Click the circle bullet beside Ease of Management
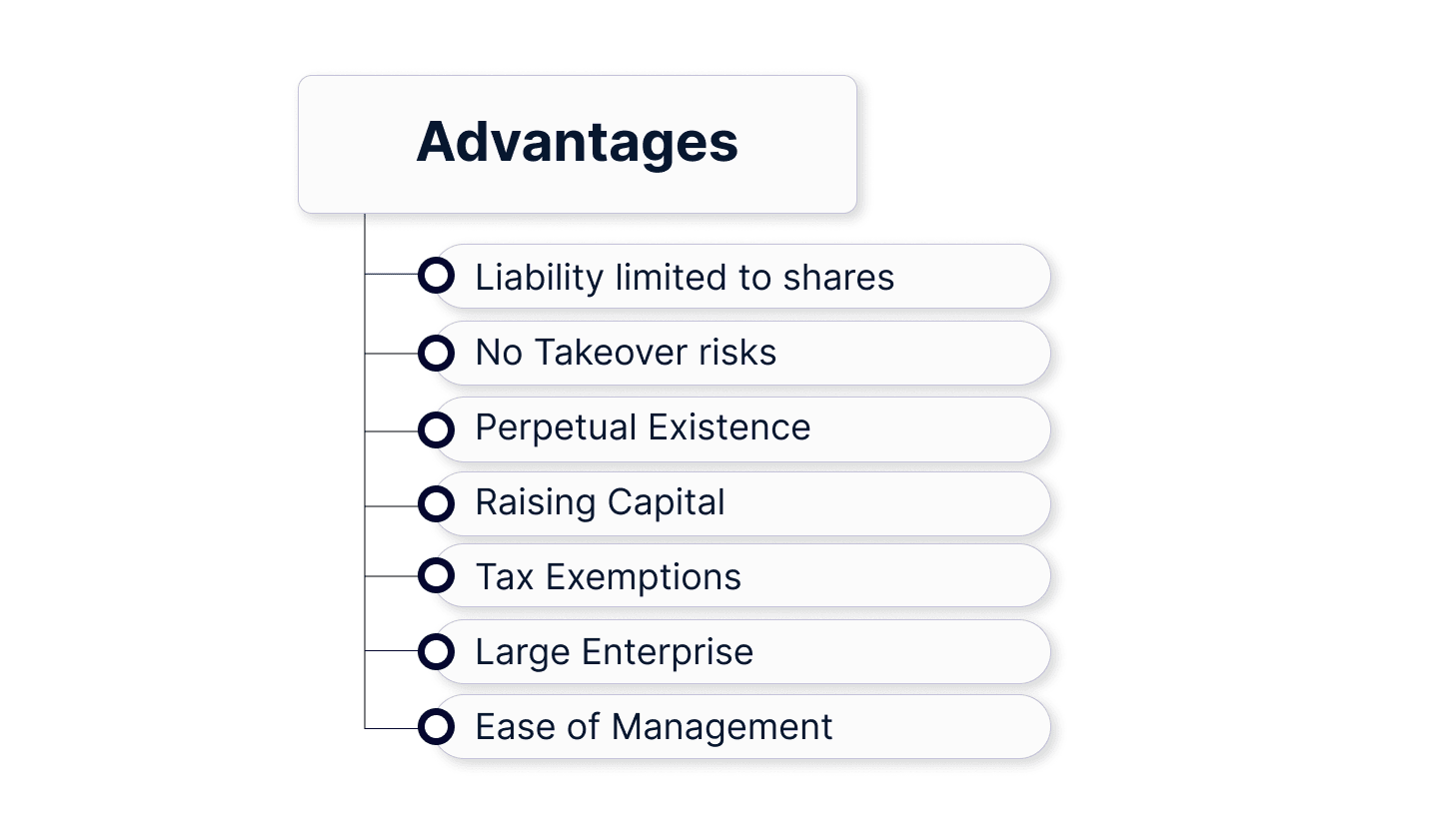This screenshot has height=832, width=1456. point(436,726)
